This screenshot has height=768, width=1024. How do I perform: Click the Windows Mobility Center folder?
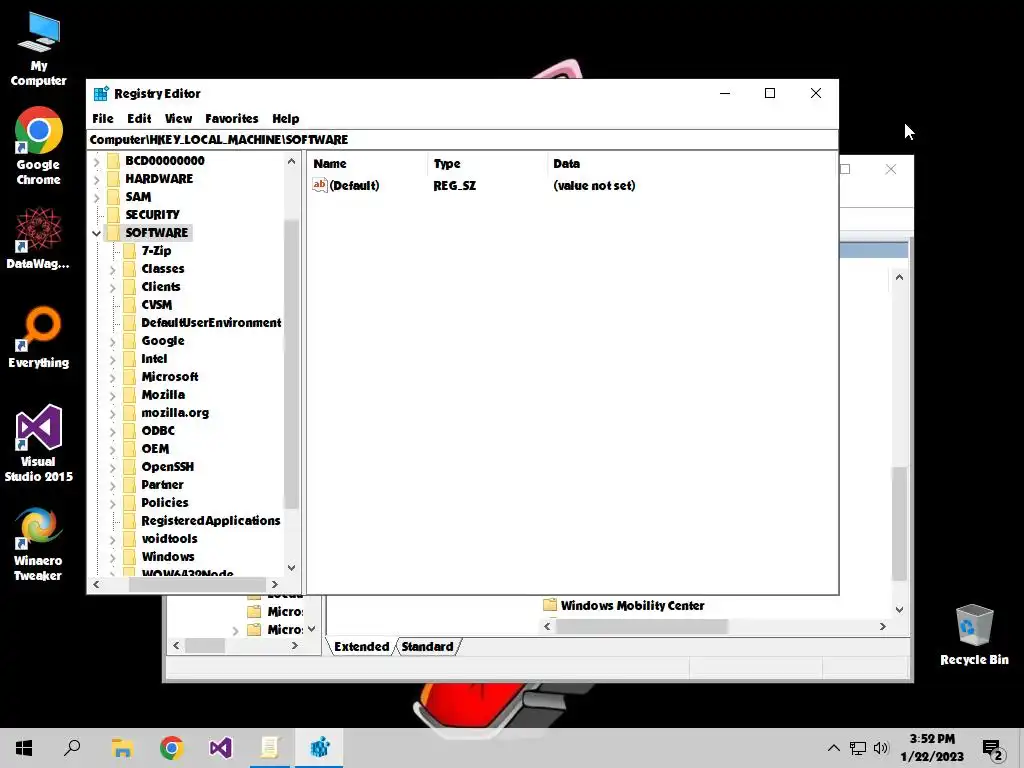point(624,605)
